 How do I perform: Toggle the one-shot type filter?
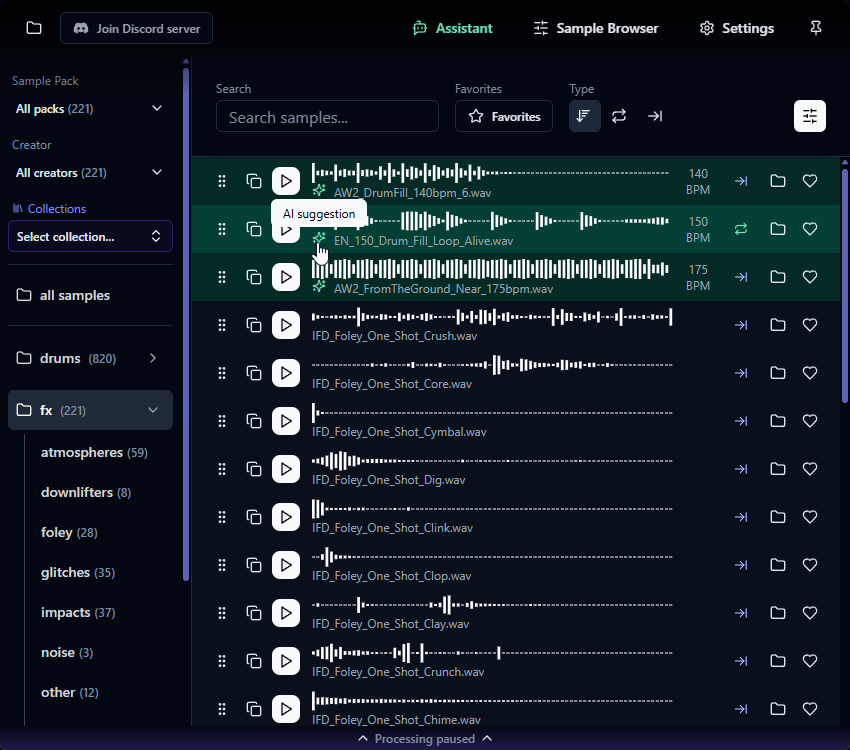pos(655,116)
